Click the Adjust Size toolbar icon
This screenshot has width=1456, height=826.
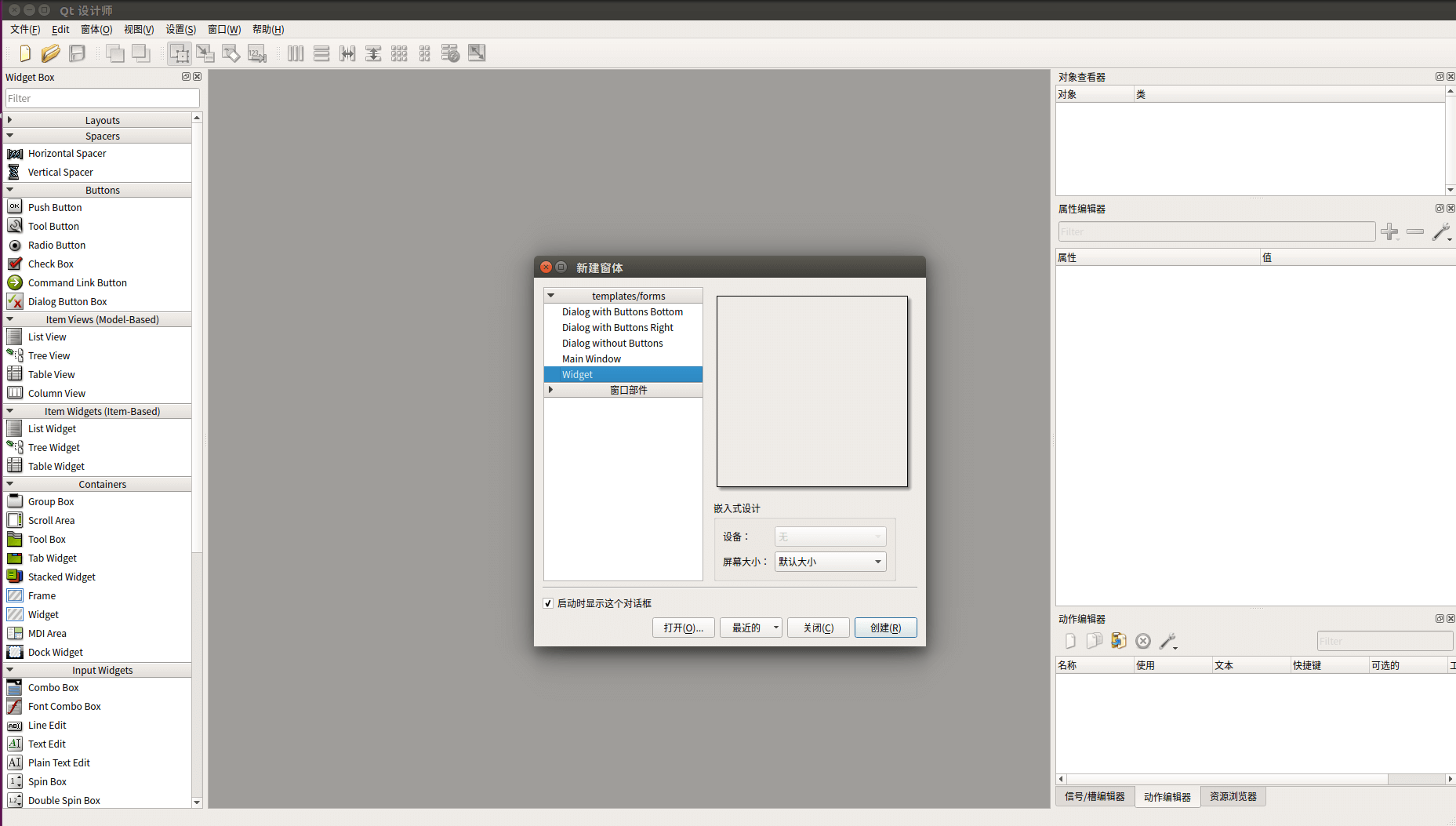(x=477, y=53)
